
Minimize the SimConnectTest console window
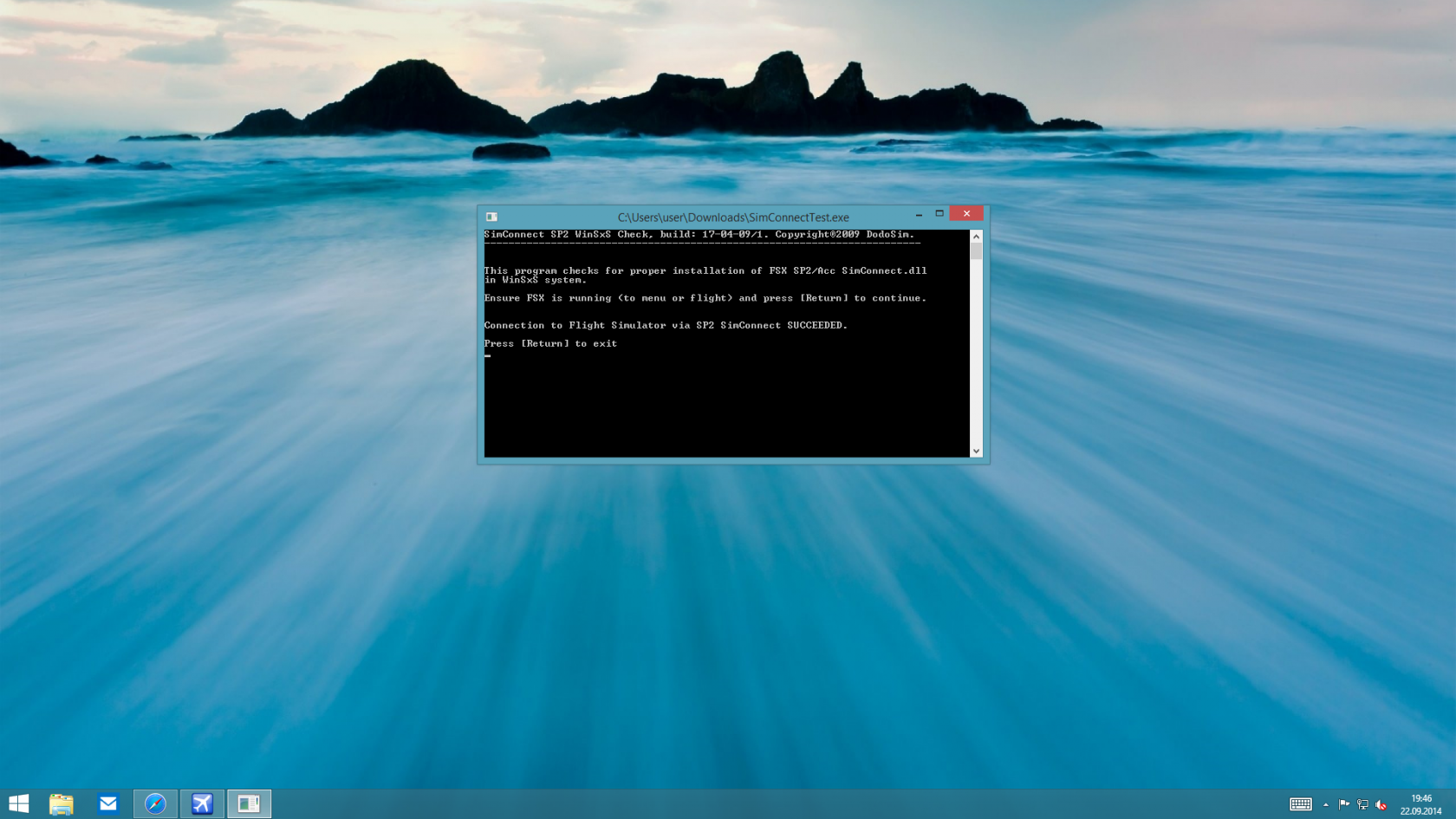919,213
